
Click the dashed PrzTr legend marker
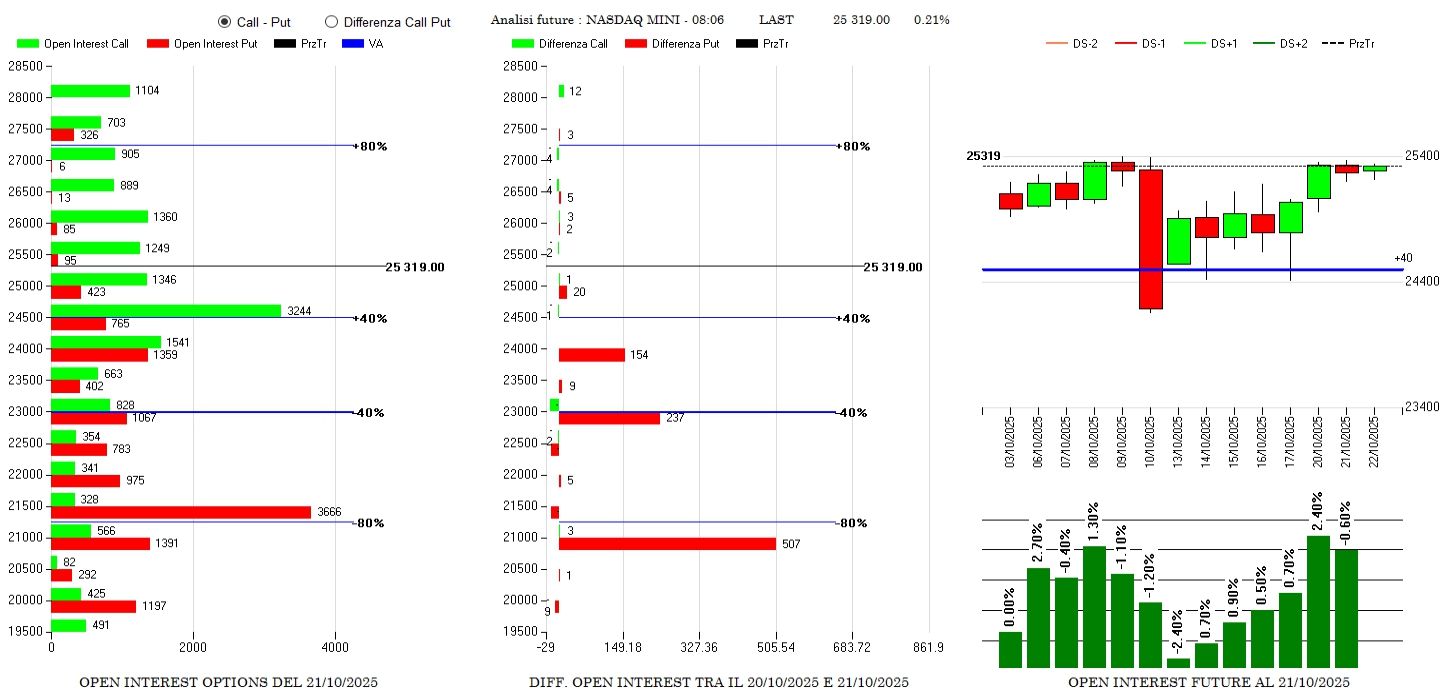pyautogui.click(x=1332, y=44)
